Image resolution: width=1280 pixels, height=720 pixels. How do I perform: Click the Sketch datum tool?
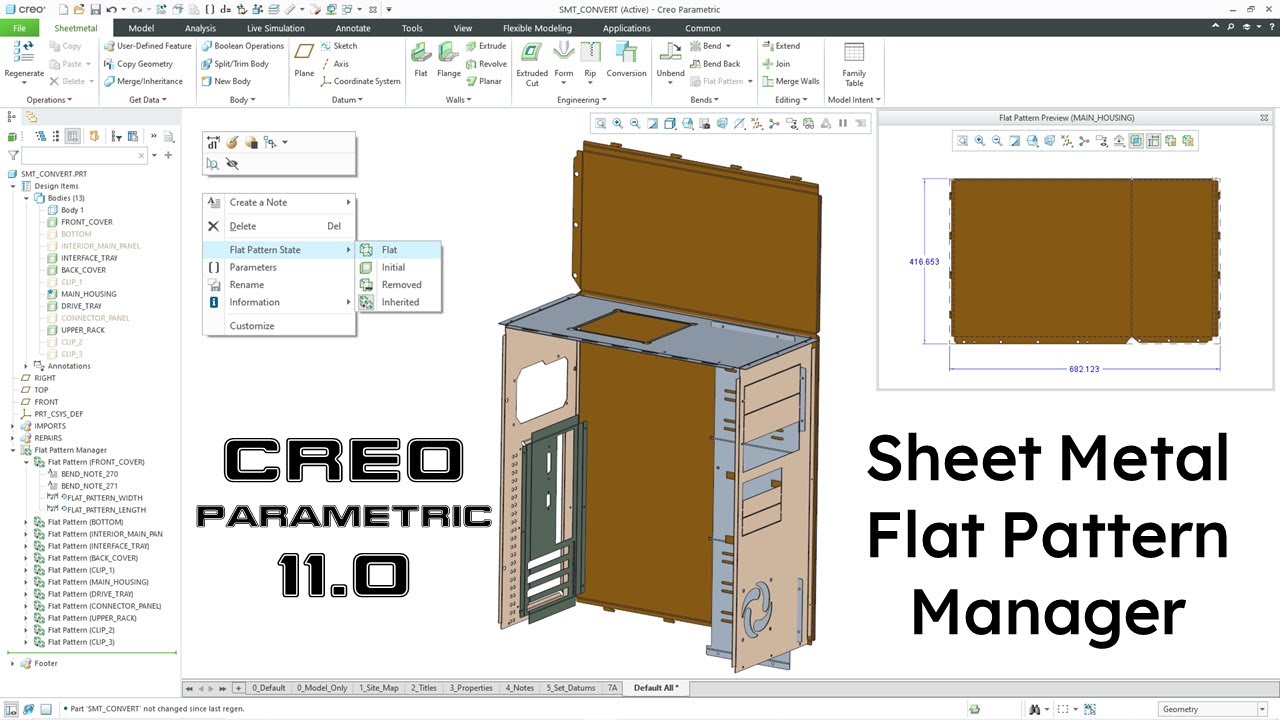[x=338, y=46]
